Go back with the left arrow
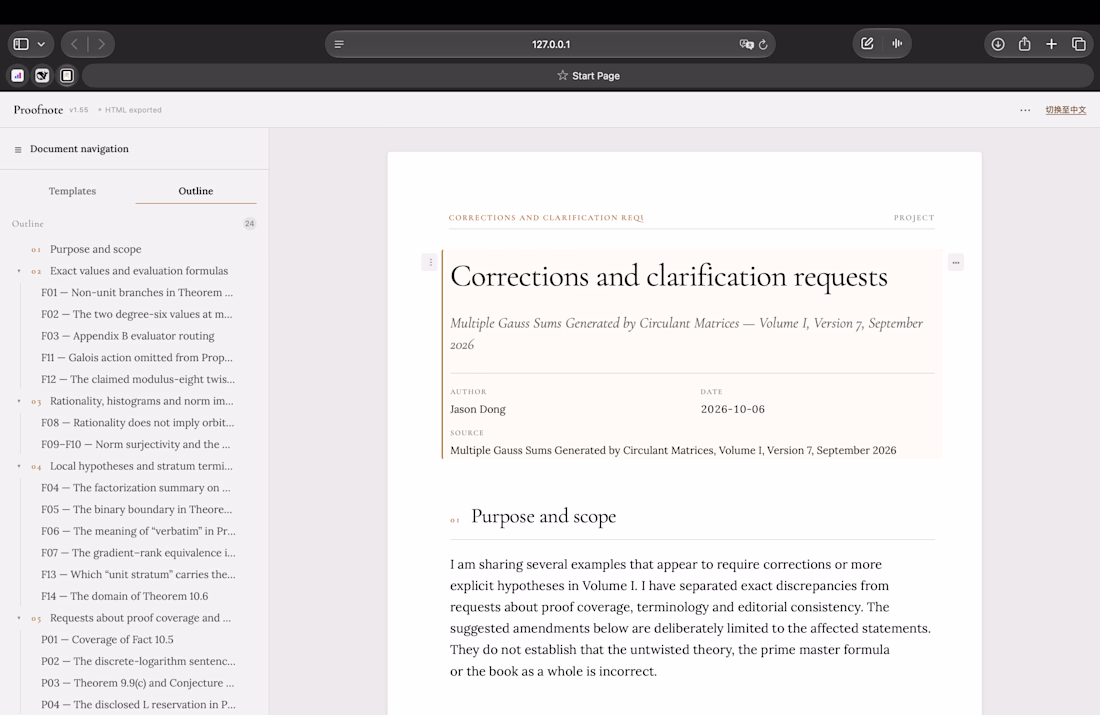The image size is (1100, 715). (74, 44)
